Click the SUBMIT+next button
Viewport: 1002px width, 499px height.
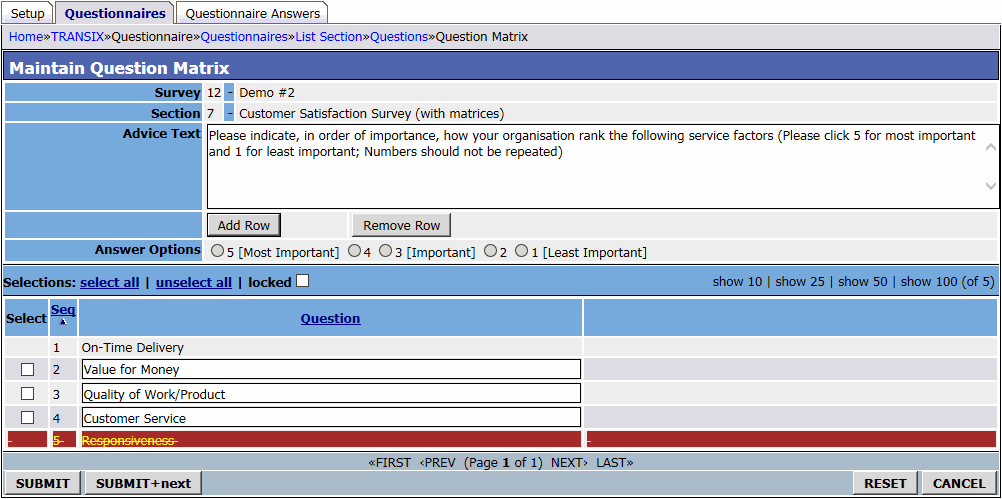click(x=143, y=483)
